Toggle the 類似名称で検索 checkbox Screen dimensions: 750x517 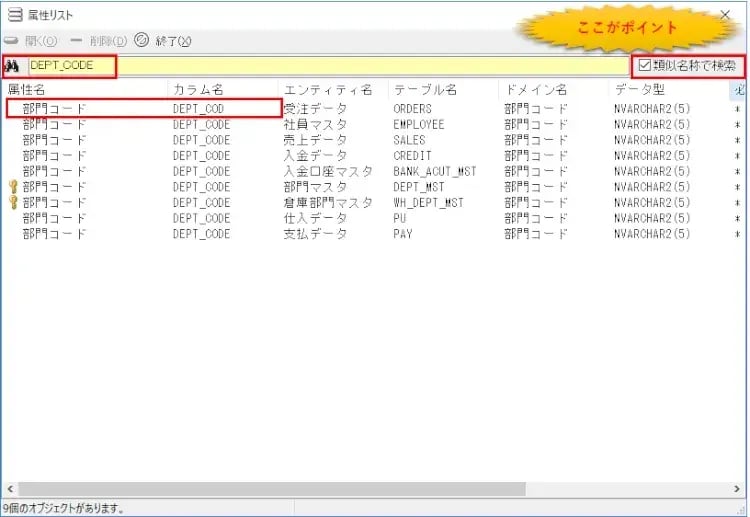[x=645, y=66]
